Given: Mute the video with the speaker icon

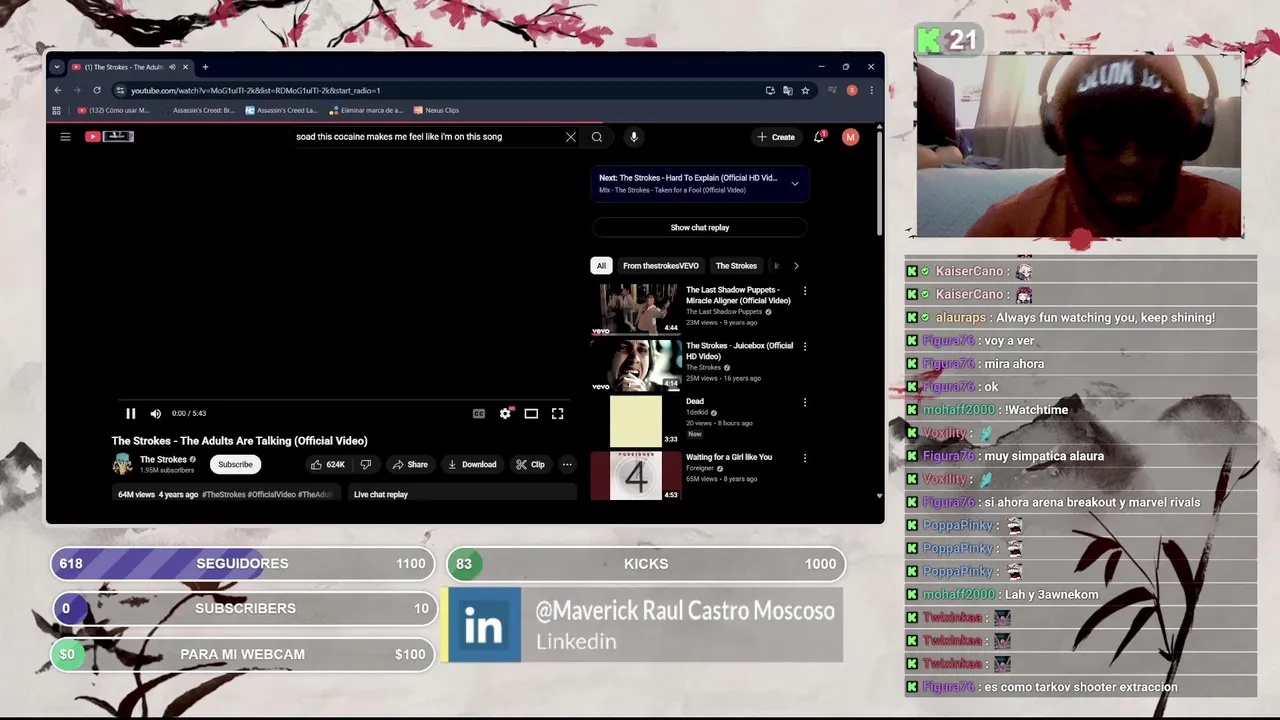Looking at the screenshot, I should [x=156, y=413].
